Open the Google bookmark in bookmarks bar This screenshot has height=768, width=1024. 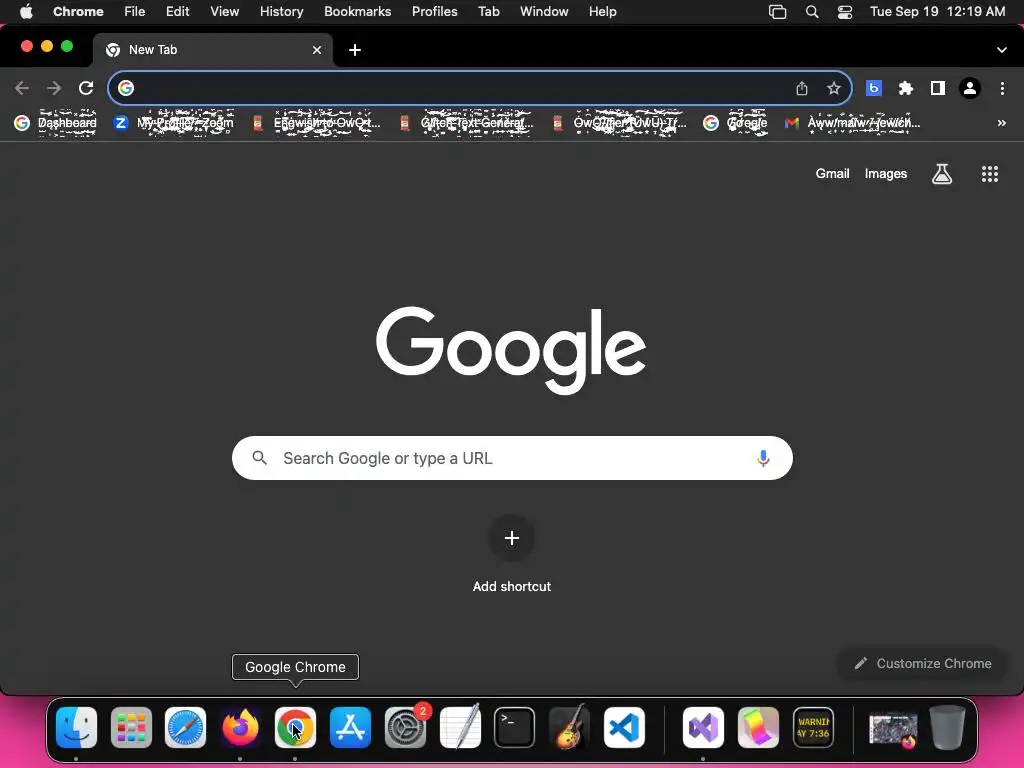pos(735,123)
